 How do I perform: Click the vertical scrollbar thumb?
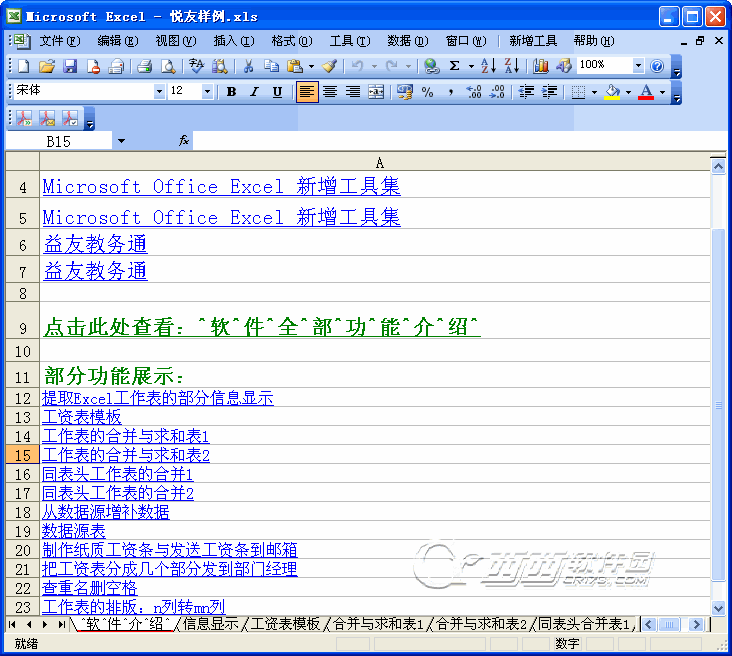(718, 405)
